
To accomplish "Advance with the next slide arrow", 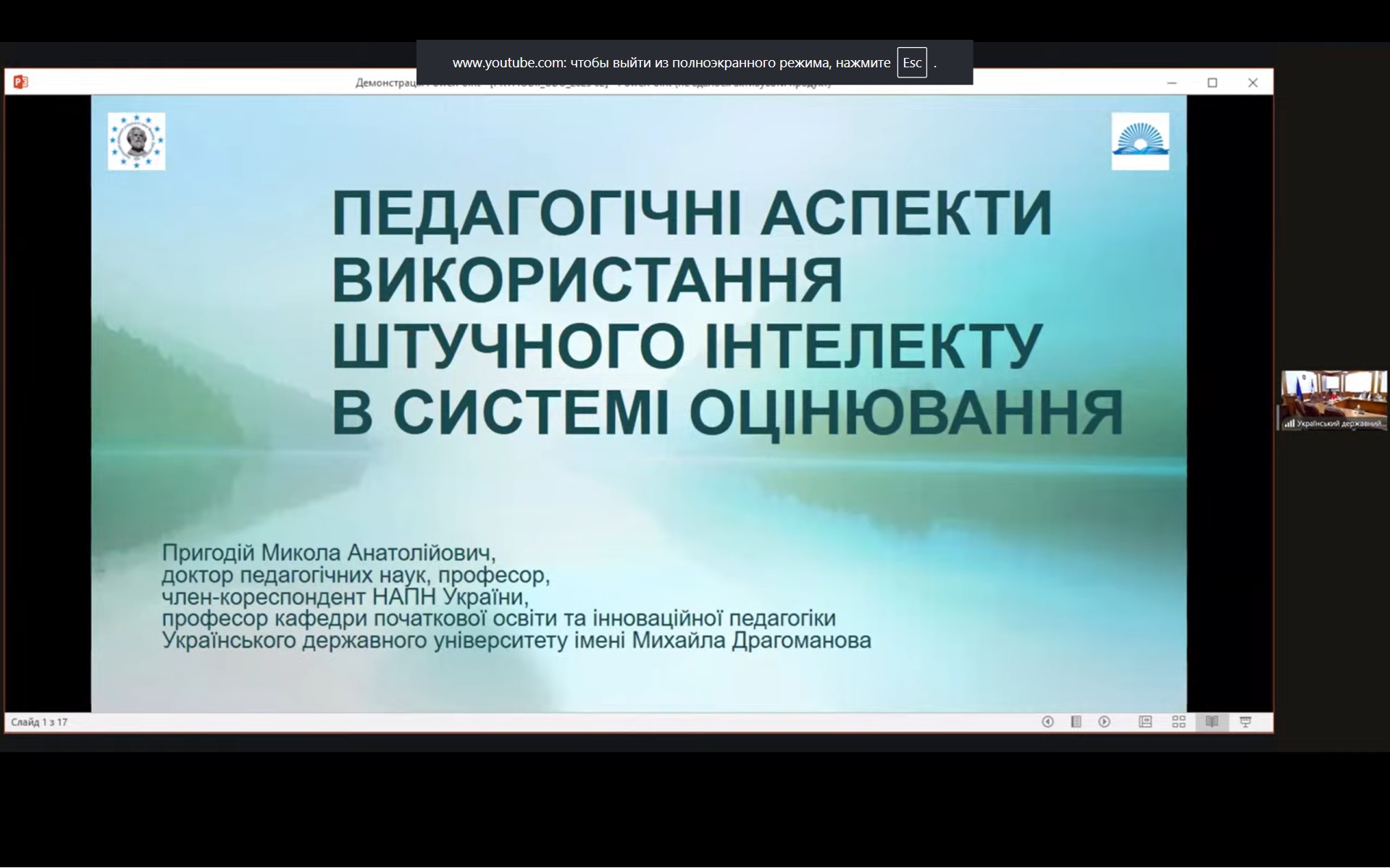I will tap(1104, 722).
